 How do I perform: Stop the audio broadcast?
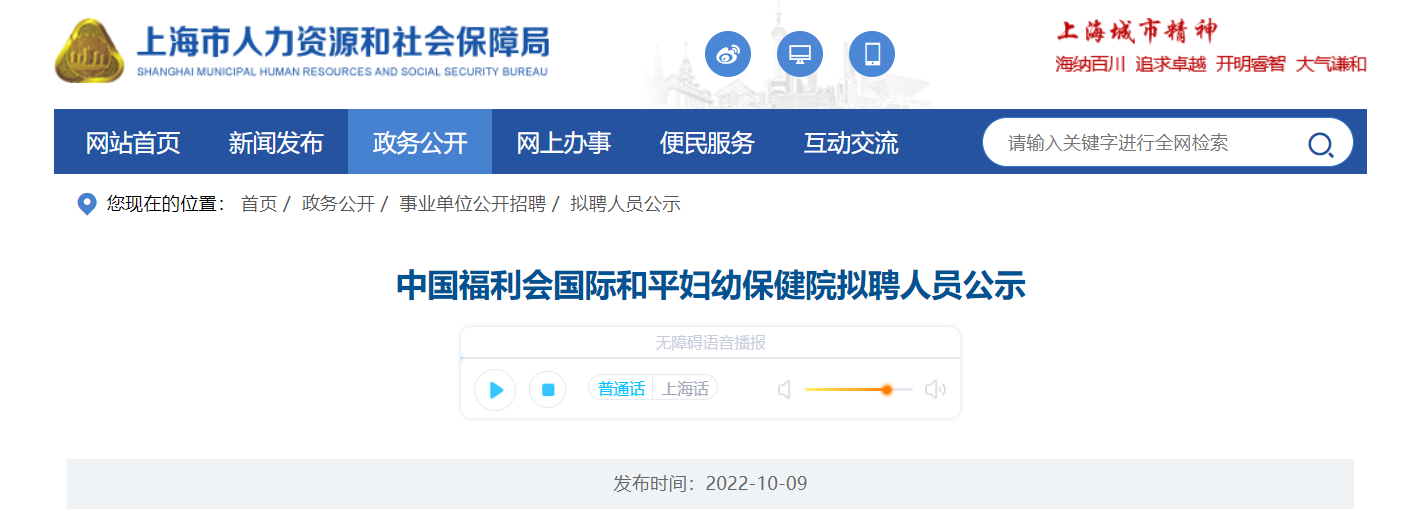pos(548,390)
